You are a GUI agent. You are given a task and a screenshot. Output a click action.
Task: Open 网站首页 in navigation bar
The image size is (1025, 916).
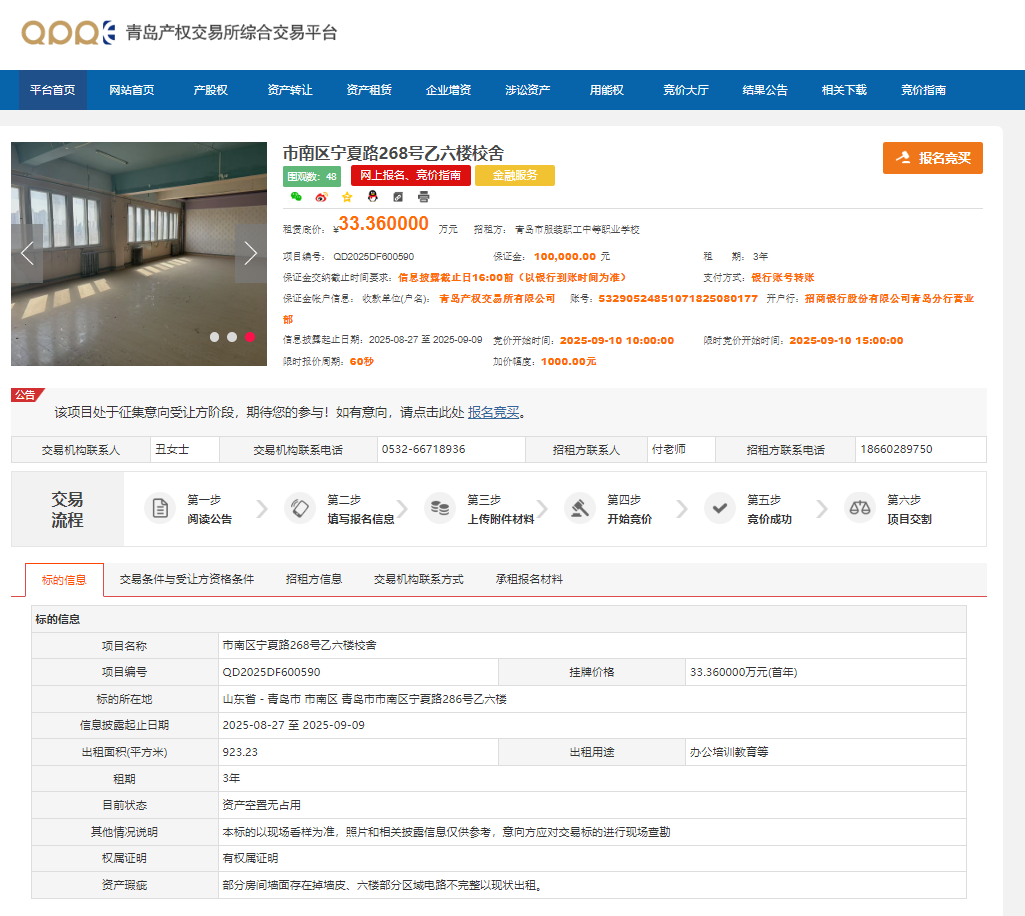tap(131, 90)
